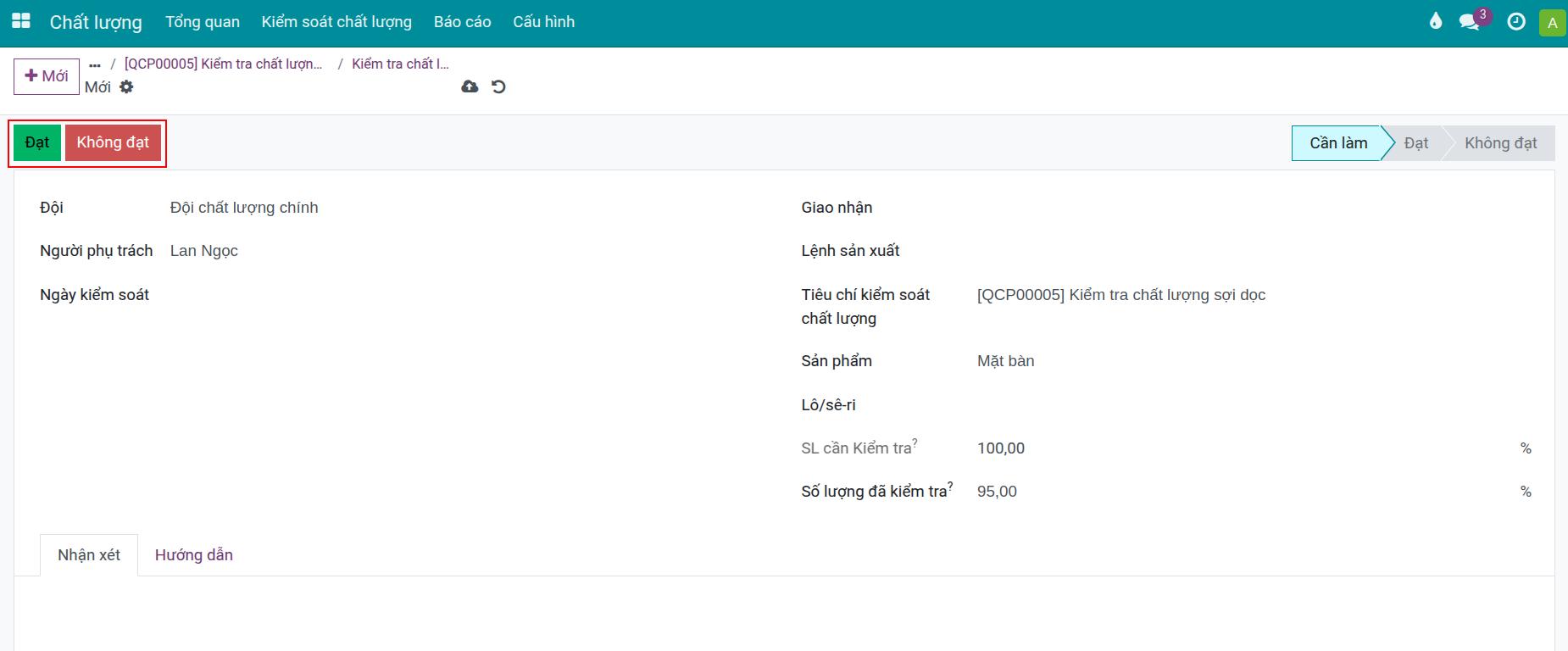Open the activities clock icon

pyautogui.click(x=1516, y=21)
